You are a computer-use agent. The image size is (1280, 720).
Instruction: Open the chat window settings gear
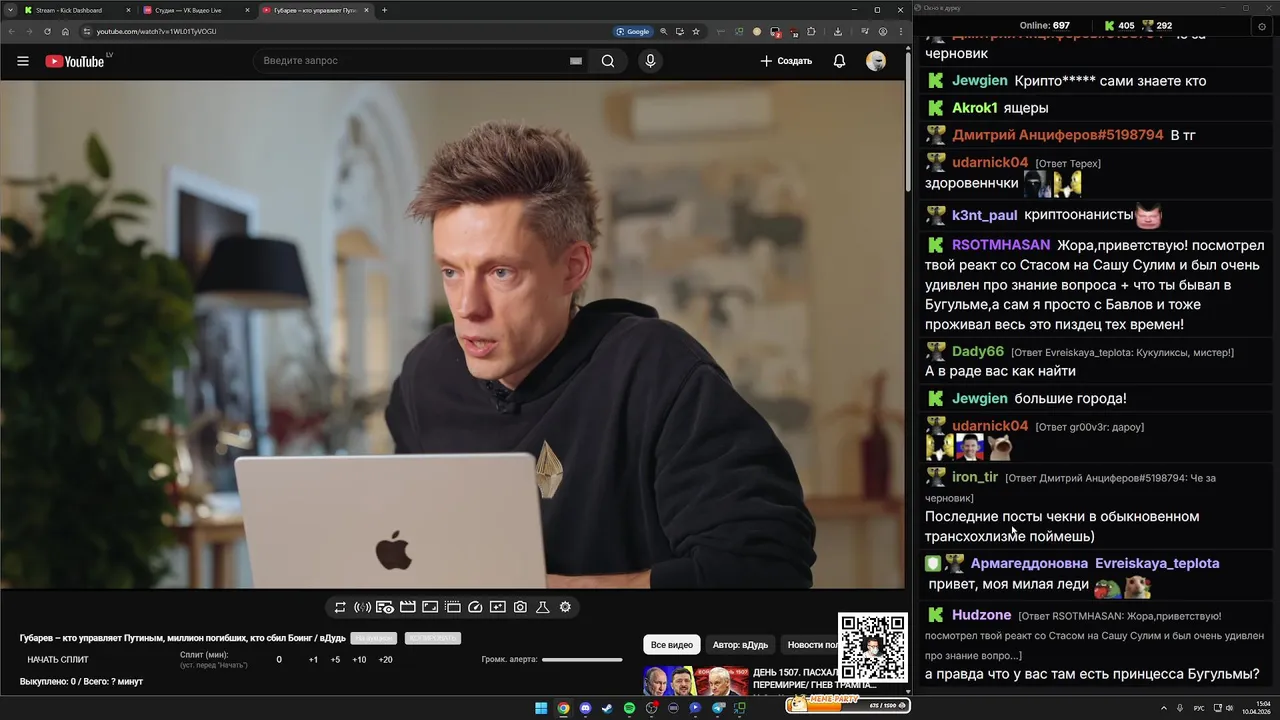tap(1262, 26)
